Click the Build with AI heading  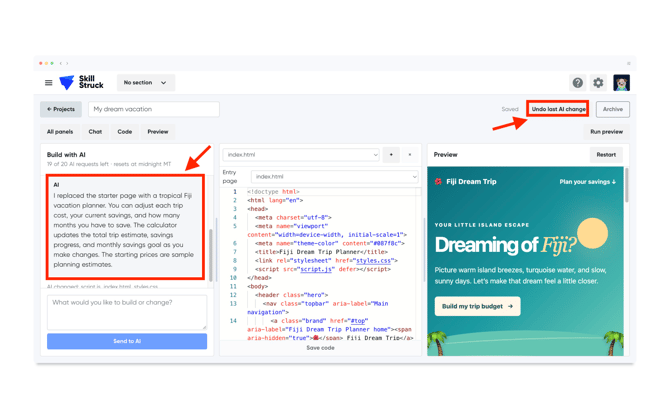coord(66,155)
